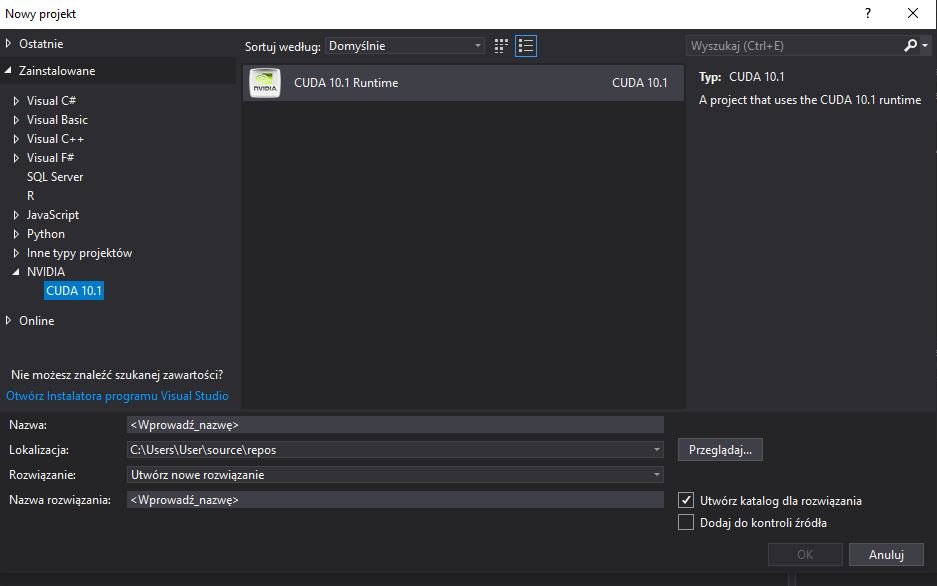
Task: Select JavaScript category label
Action: (53, 215)
